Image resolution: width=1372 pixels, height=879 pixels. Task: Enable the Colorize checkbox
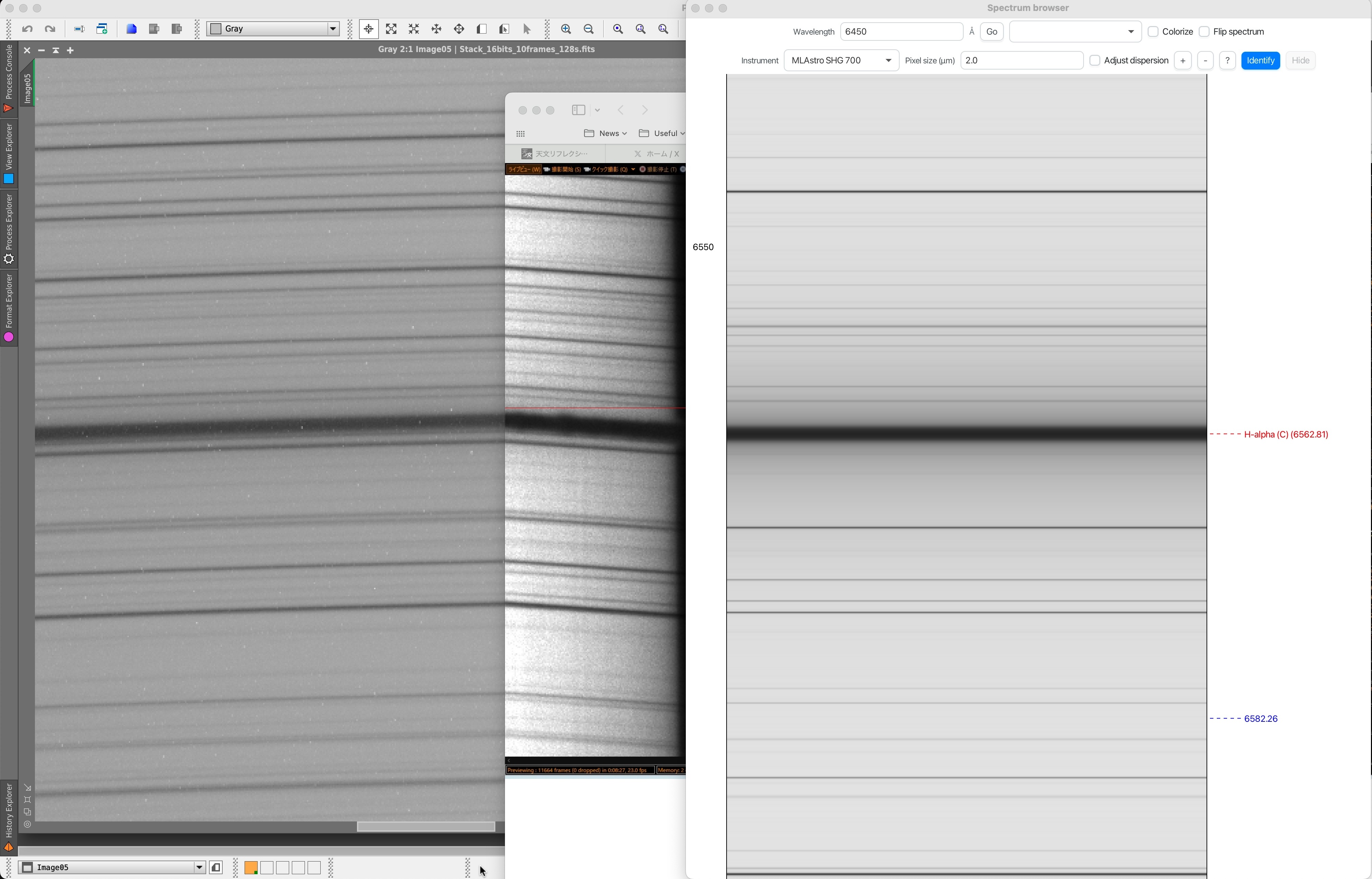(x=1153, y=32)
